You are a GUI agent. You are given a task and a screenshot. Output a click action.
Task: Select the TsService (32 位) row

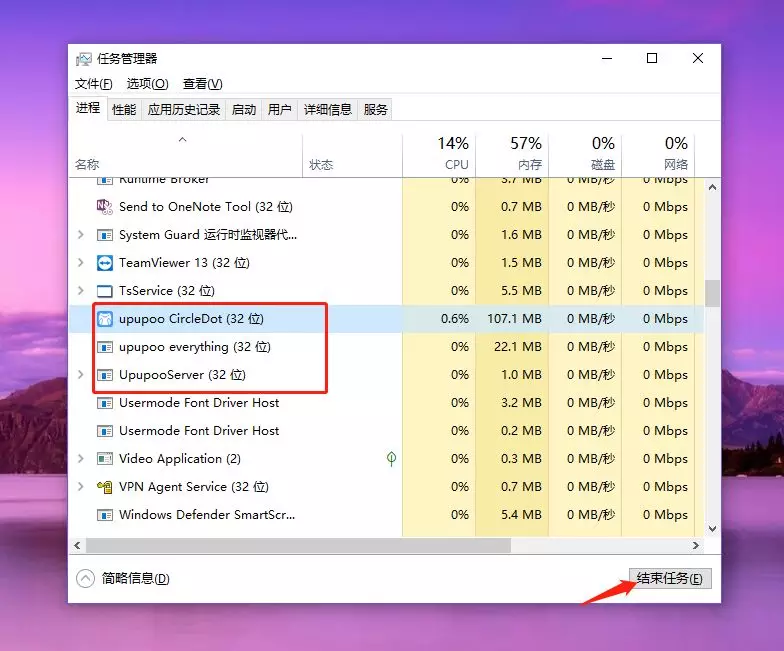pos(386,290)
